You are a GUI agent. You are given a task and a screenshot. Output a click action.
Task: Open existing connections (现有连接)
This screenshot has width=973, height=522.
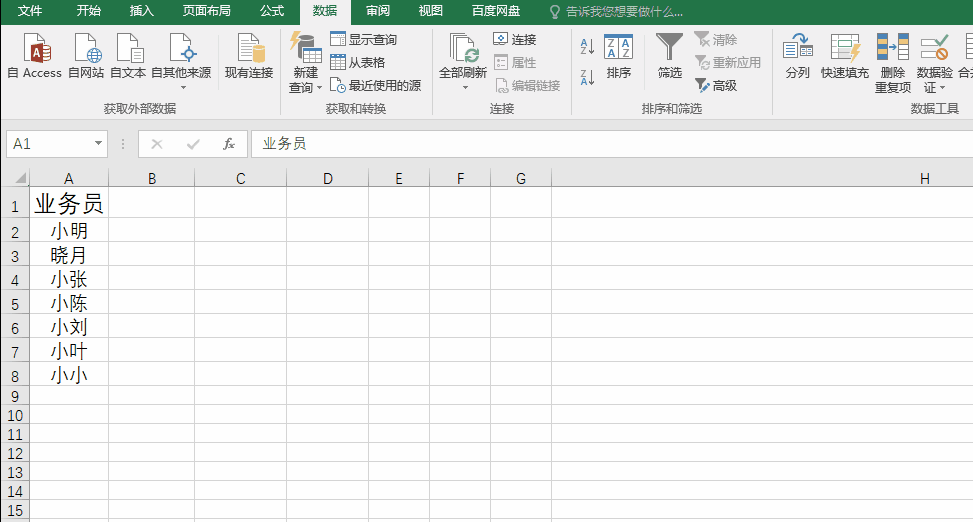tap(249, 56)
